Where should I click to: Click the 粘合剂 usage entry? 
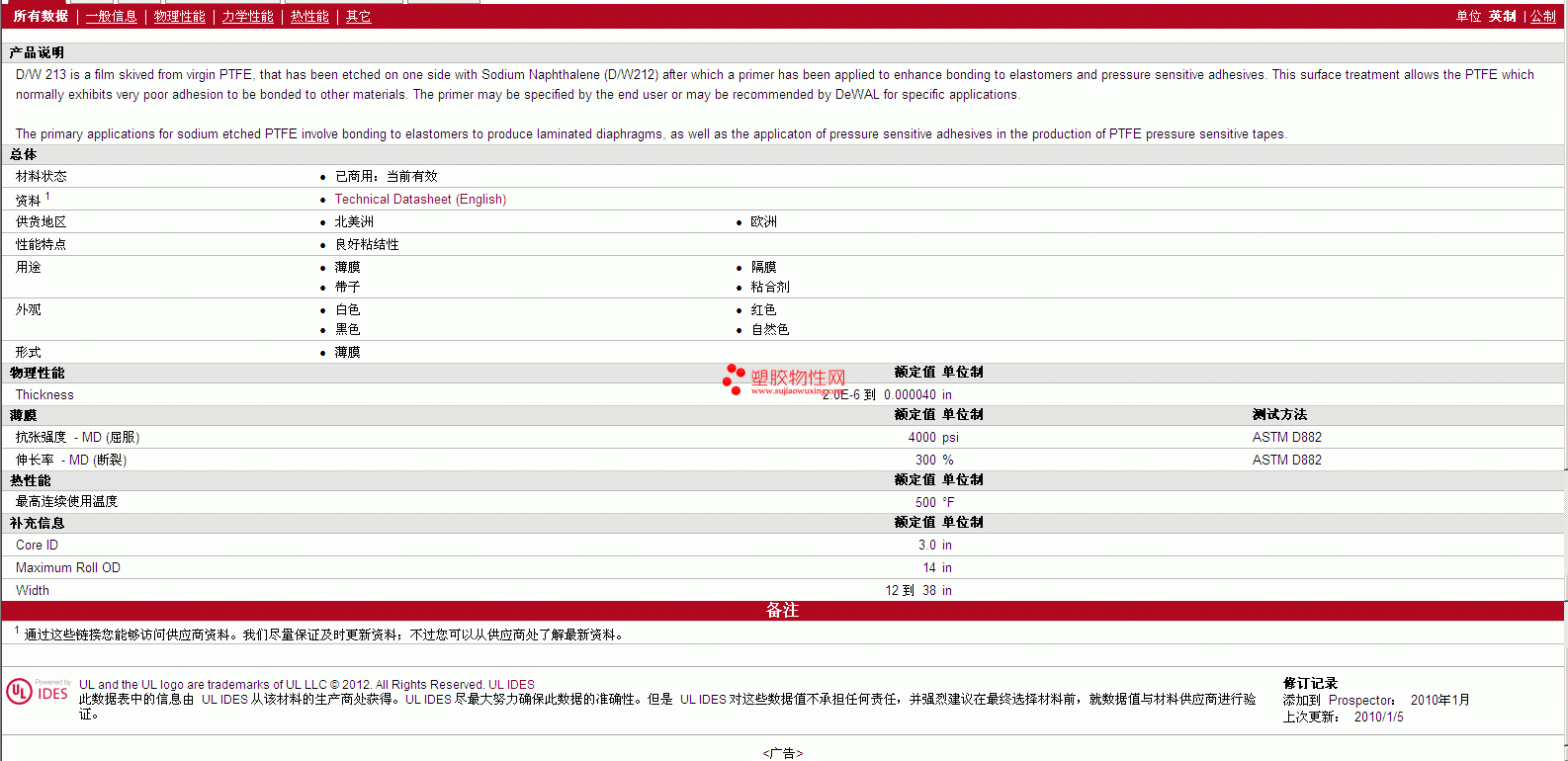coord(770,287)
